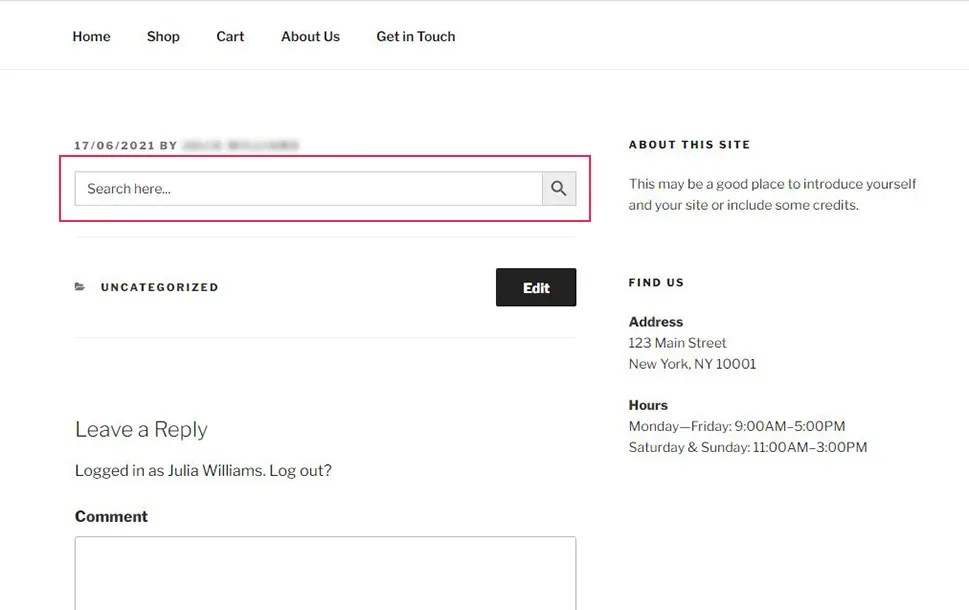Go to the Shop page
The width and height of the screenshot is (969, 610).
[x=163, y=36]
